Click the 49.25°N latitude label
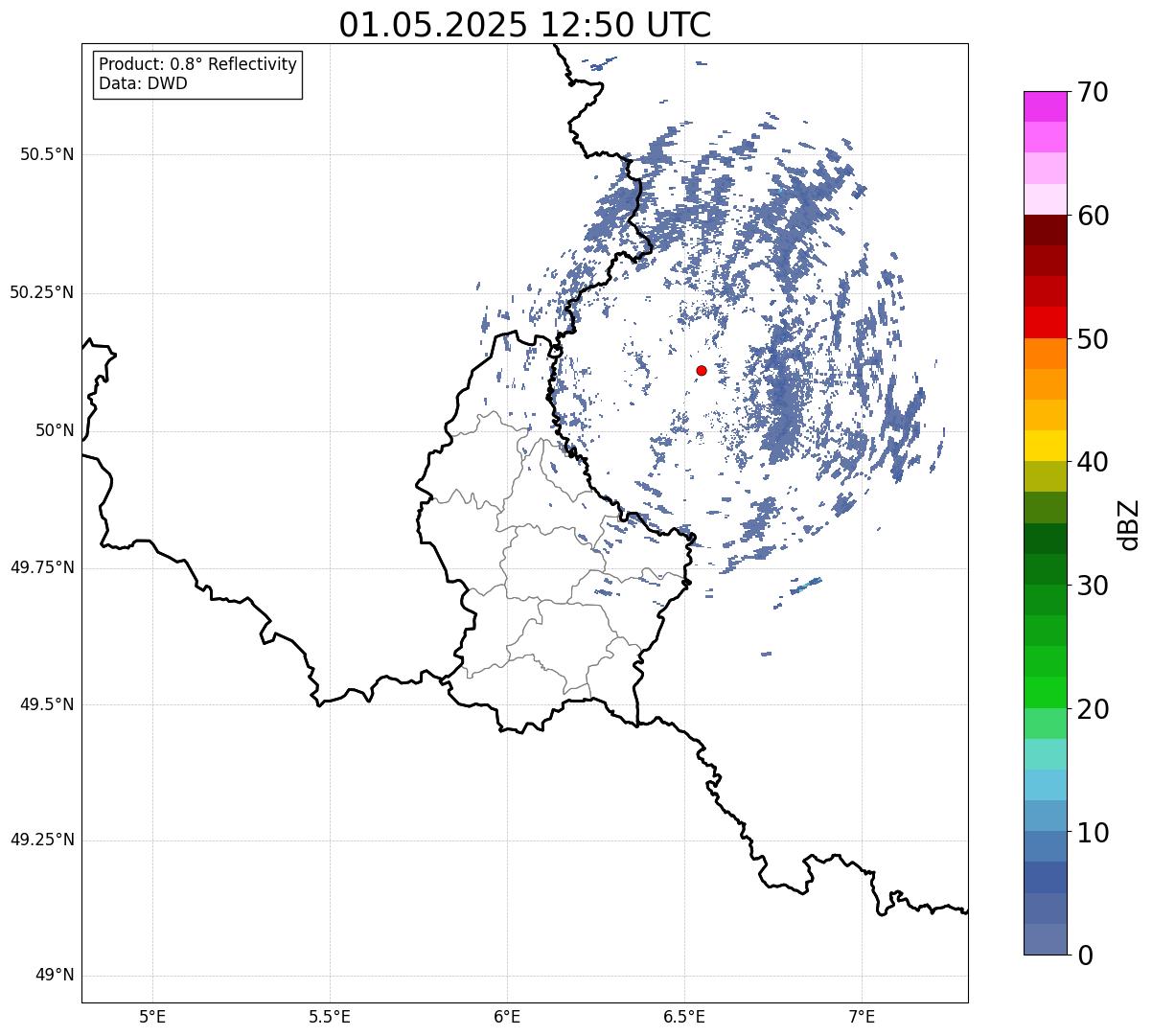The width and height of the screenshot is (1152, 1036). pyautogui.click(x=41, y=840)
